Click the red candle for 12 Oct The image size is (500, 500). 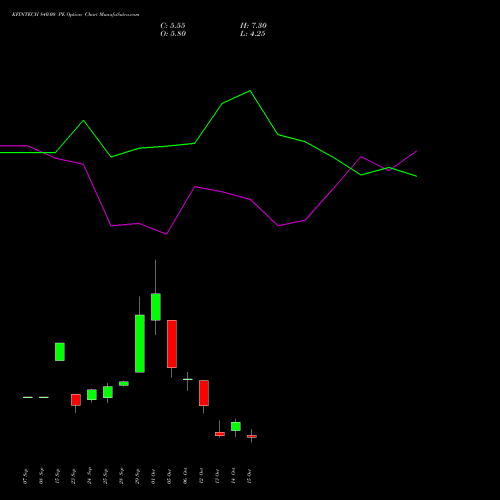pyautogui.click(x=204, y=393)
